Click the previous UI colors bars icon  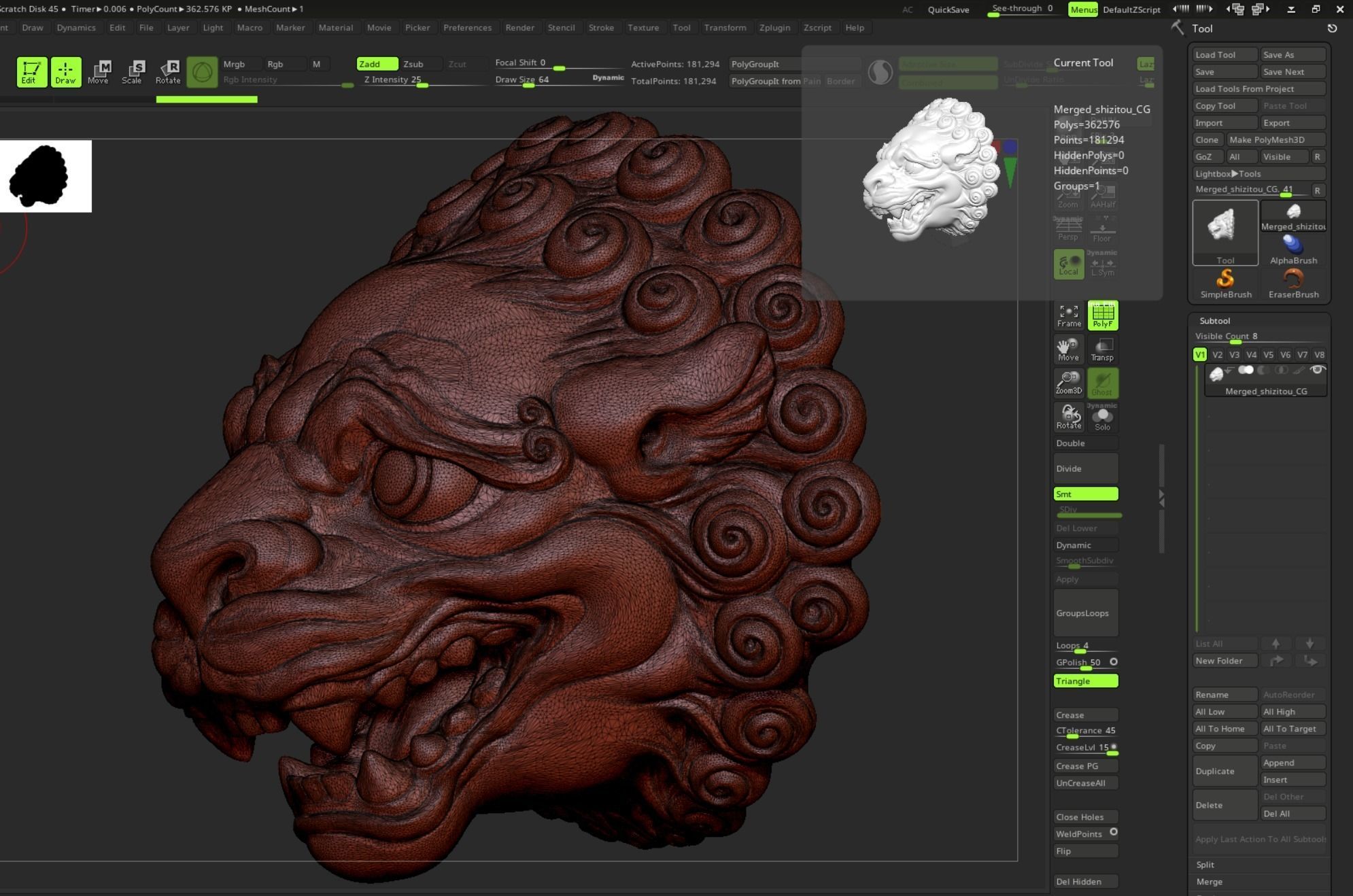[x=1182, y=9]
